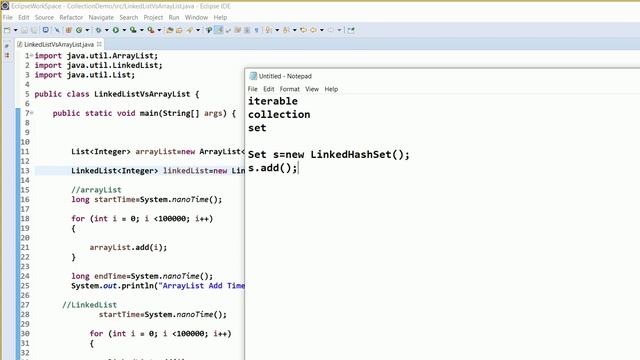Click the '//LinkedList' comment on line 27
This screenshot has width=640, height=360.
coord(89,305)
